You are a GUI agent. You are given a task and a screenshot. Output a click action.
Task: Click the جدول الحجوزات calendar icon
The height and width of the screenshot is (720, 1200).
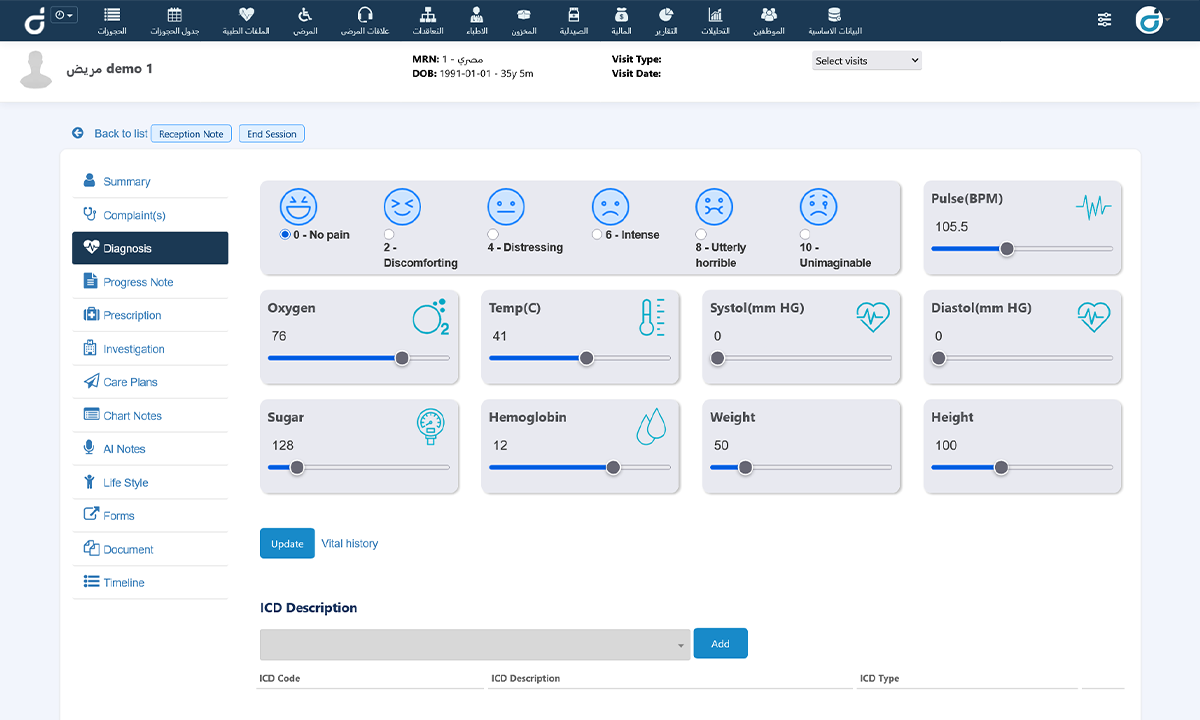pyautogui.click(x=175, y=14)
